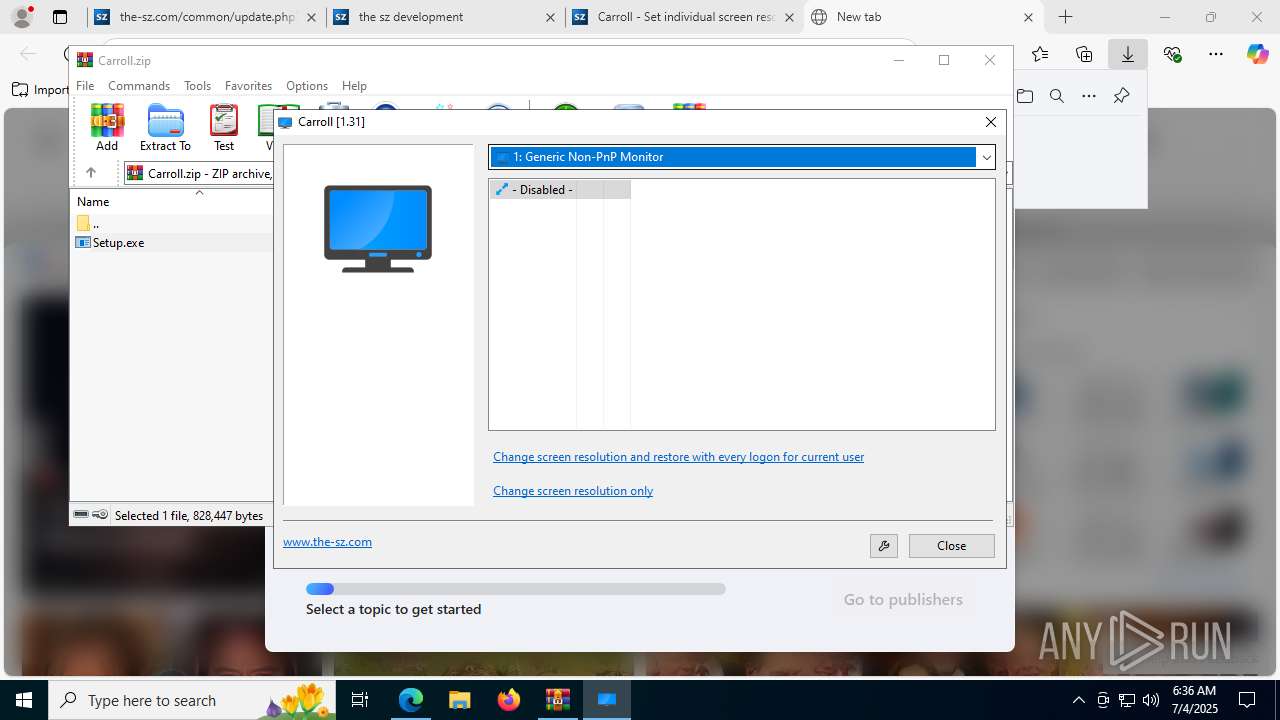This screenshot has height=720, width=1280.
Task: Open the Favorites menu in WinRAR
Action: pyautogui.click(x=248, y=86)
